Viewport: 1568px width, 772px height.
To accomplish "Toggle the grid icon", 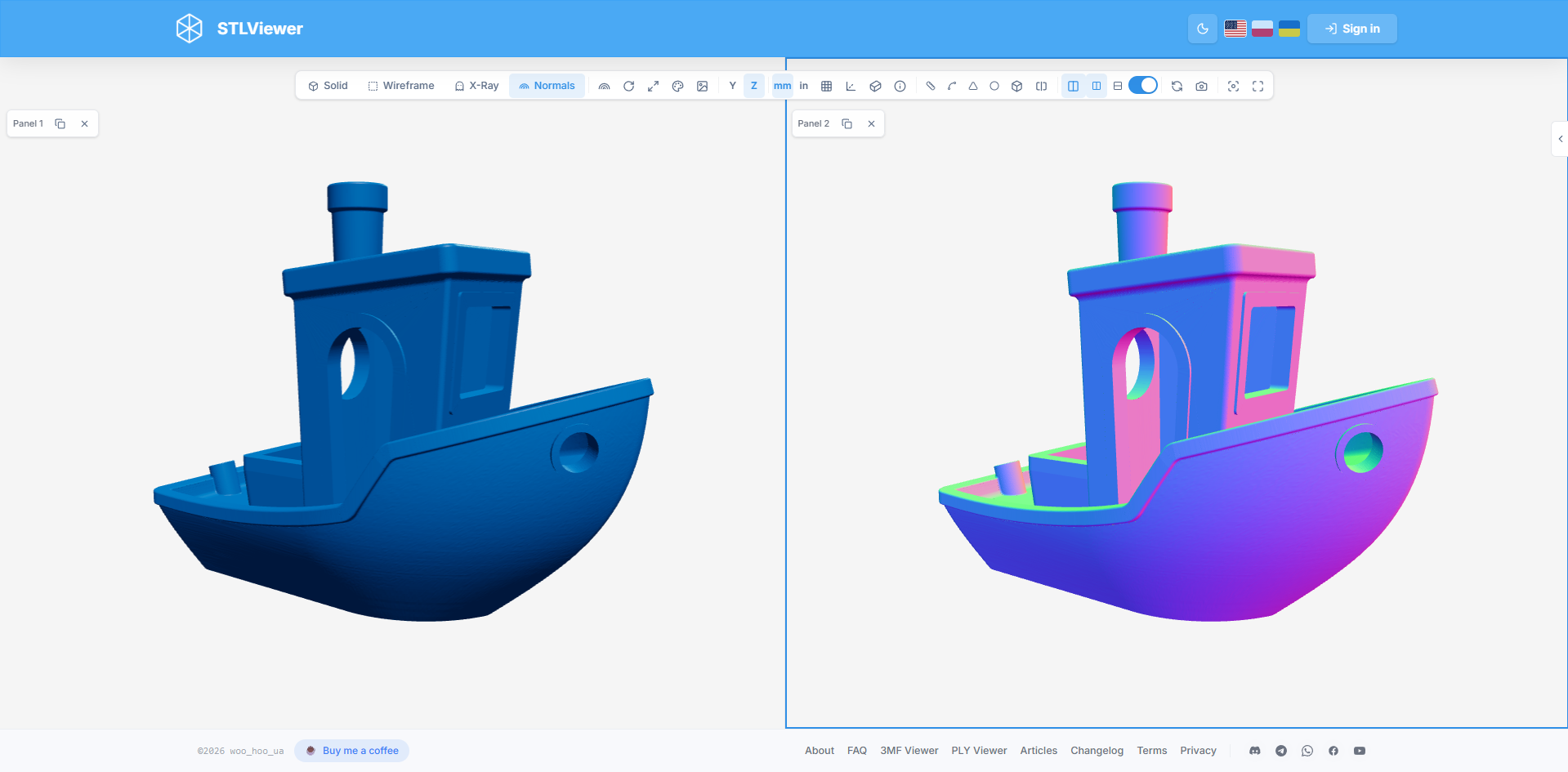I will 826,86.
